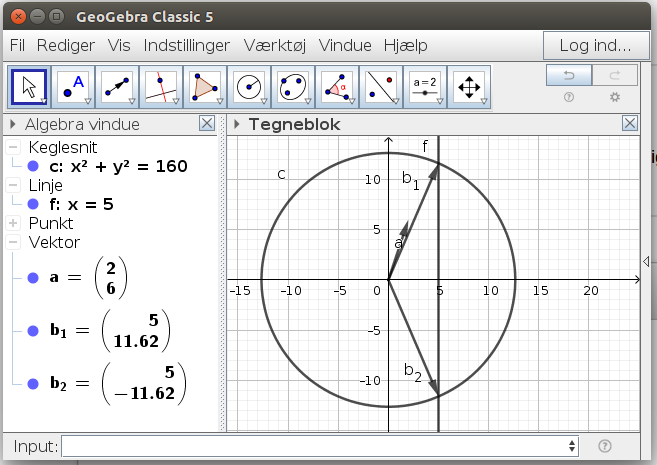Open Move tool dropdown triangle
This screenshot has height=465, width=657.
pos(44,101)
